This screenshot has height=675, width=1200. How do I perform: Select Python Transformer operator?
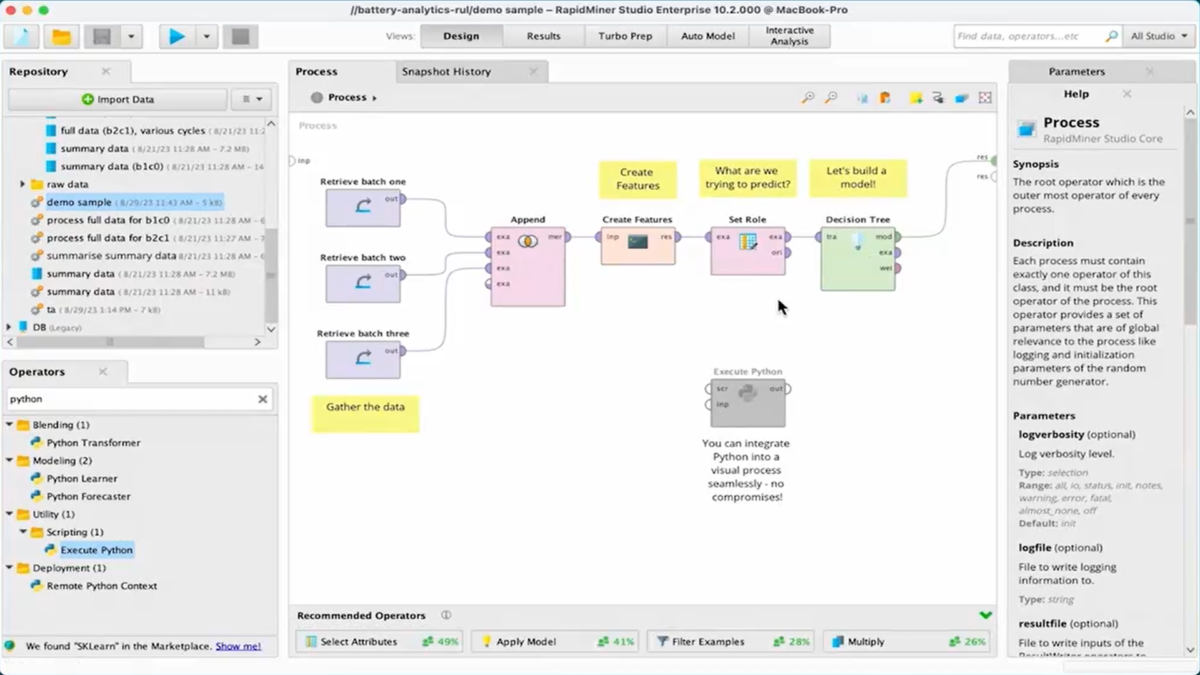85,443
